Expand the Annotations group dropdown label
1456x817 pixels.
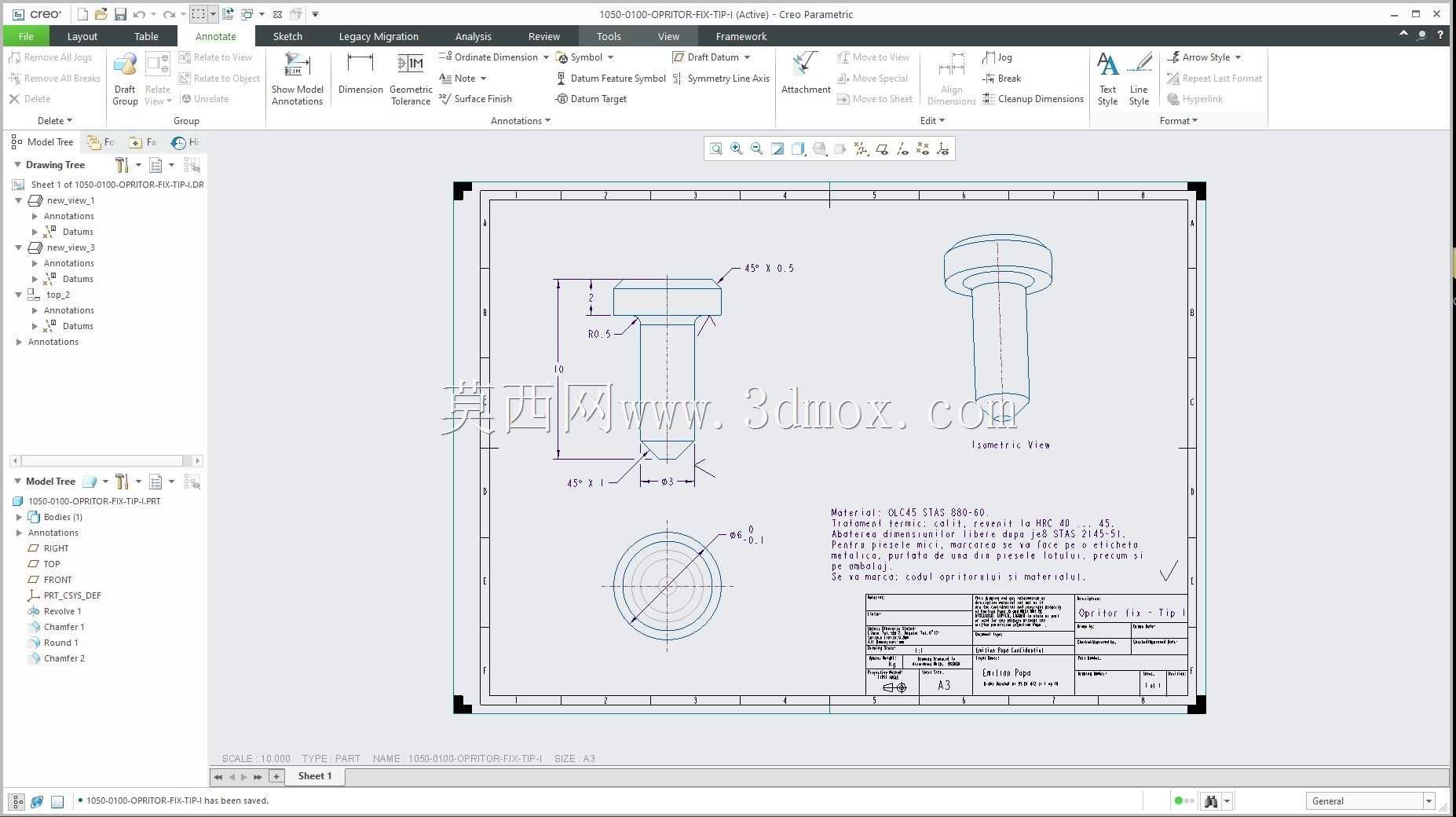pyautogui.click(x=521, y=121)
